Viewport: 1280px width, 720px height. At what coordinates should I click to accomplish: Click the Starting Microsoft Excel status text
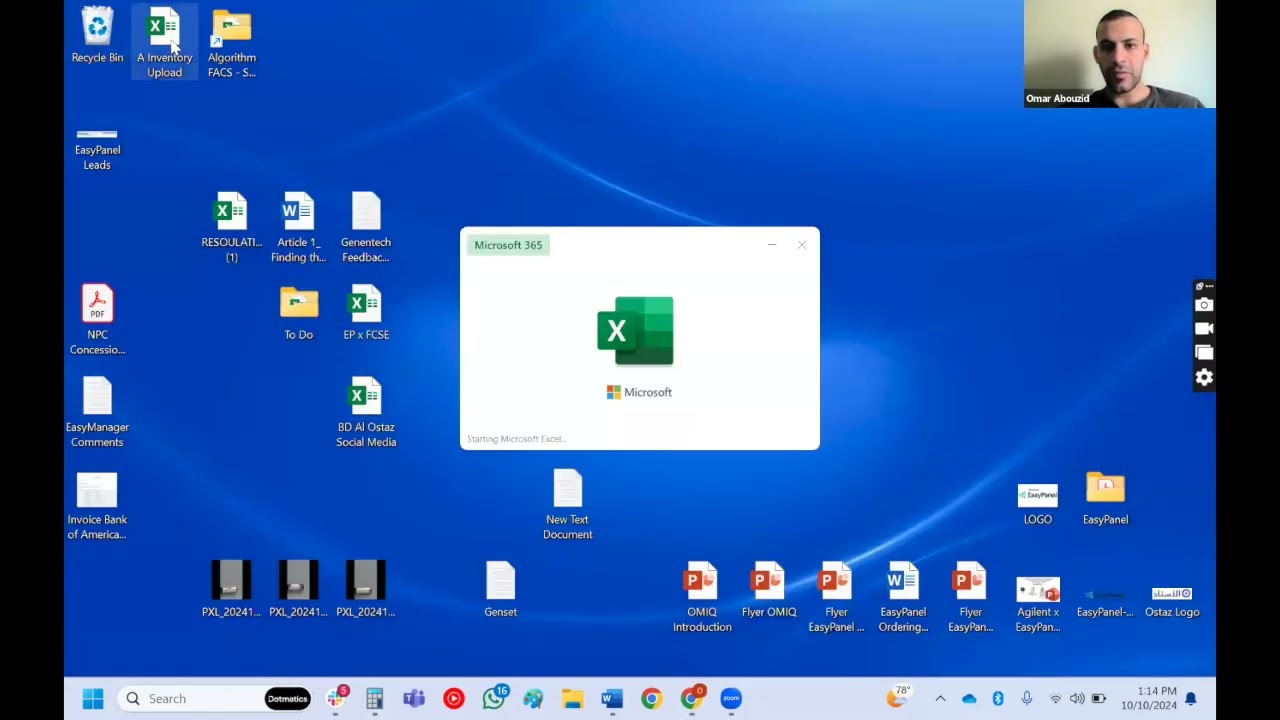[x=516, y=439]
